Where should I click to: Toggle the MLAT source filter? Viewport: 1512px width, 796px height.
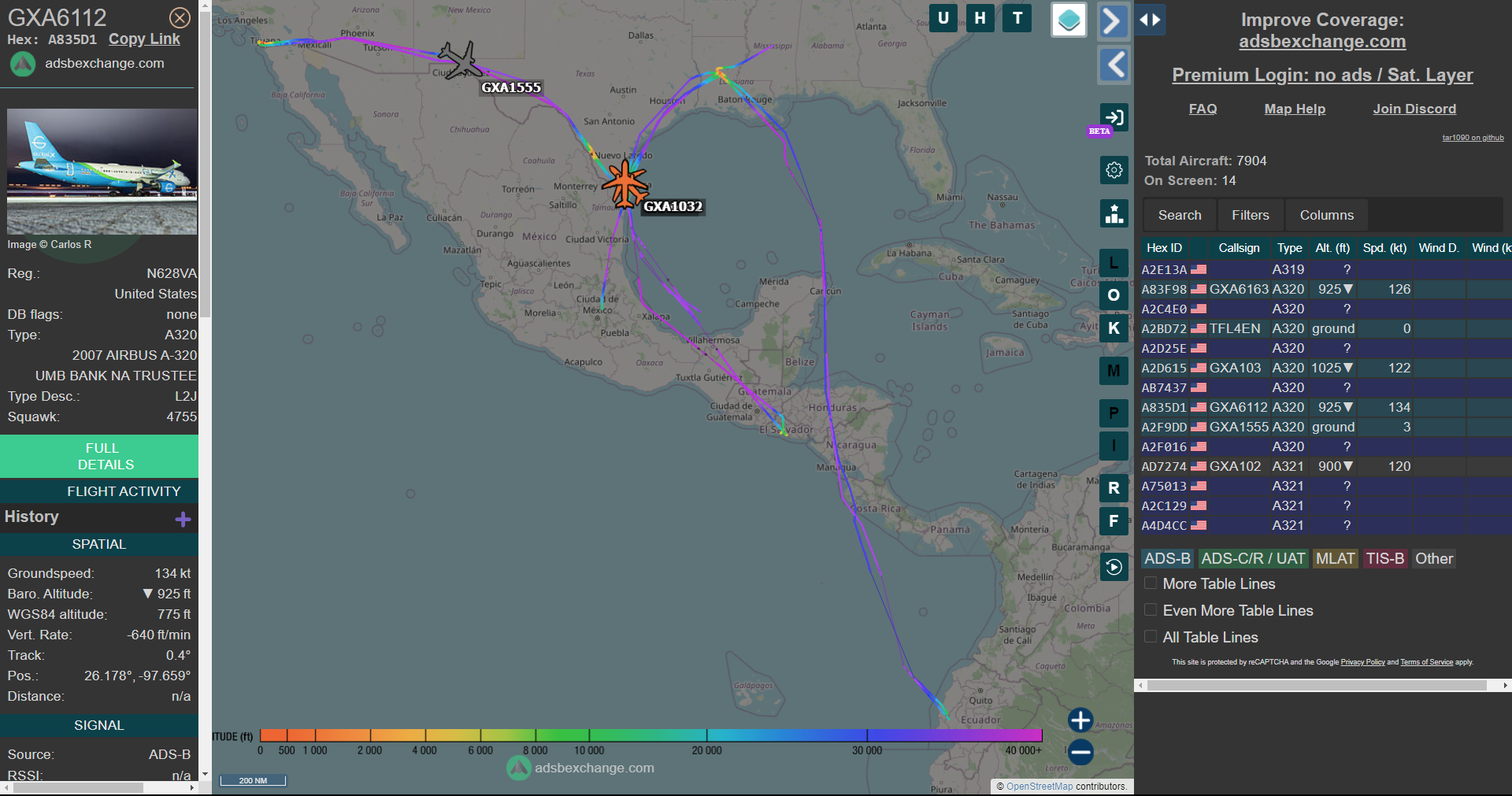click(x=1335, y=558)
